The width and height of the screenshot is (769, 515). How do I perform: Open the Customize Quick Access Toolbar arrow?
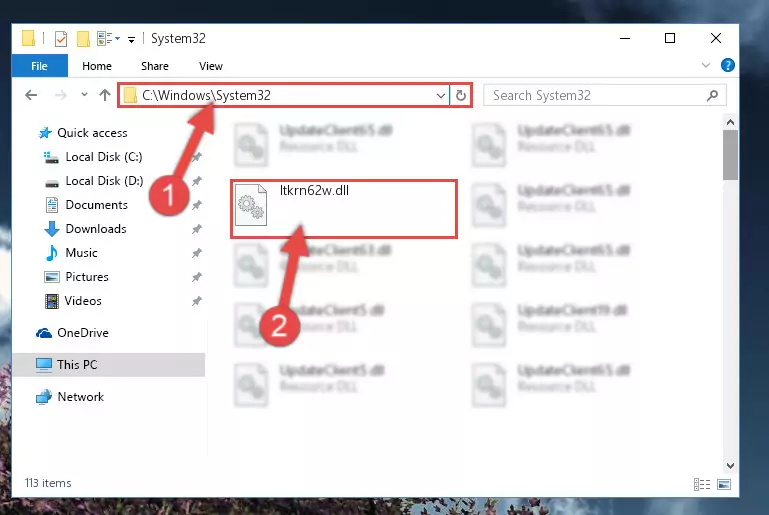tap(131, 39)
